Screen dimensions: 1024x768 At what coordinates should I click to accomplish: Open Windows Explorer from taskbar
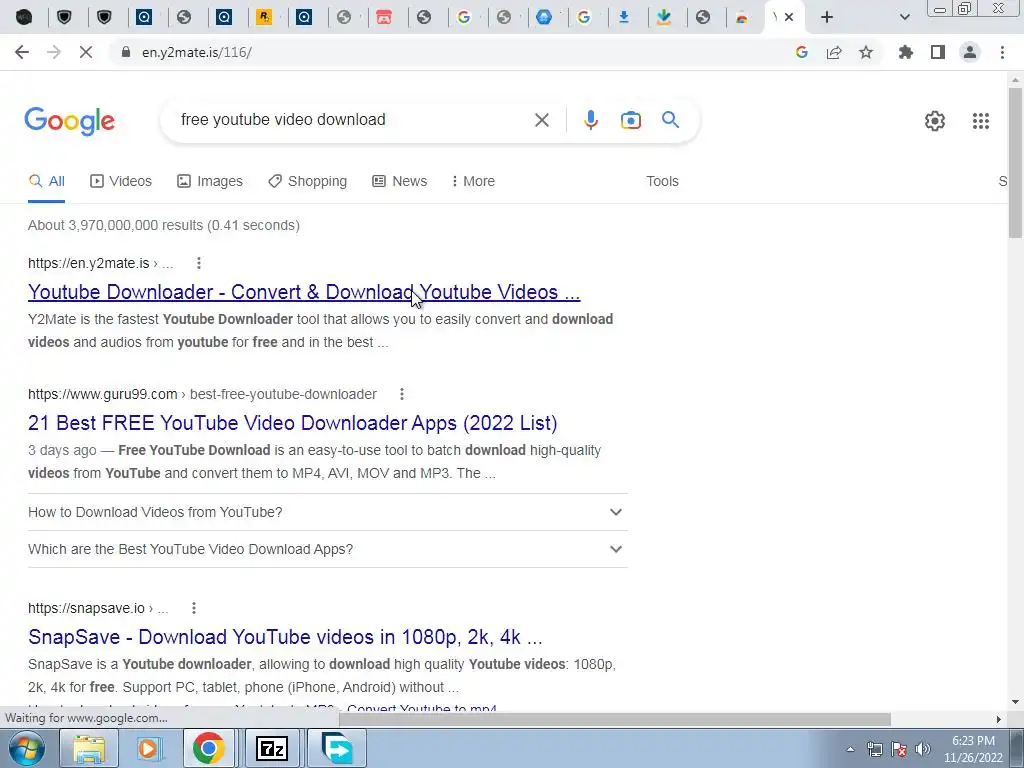[x=89, y=748]
